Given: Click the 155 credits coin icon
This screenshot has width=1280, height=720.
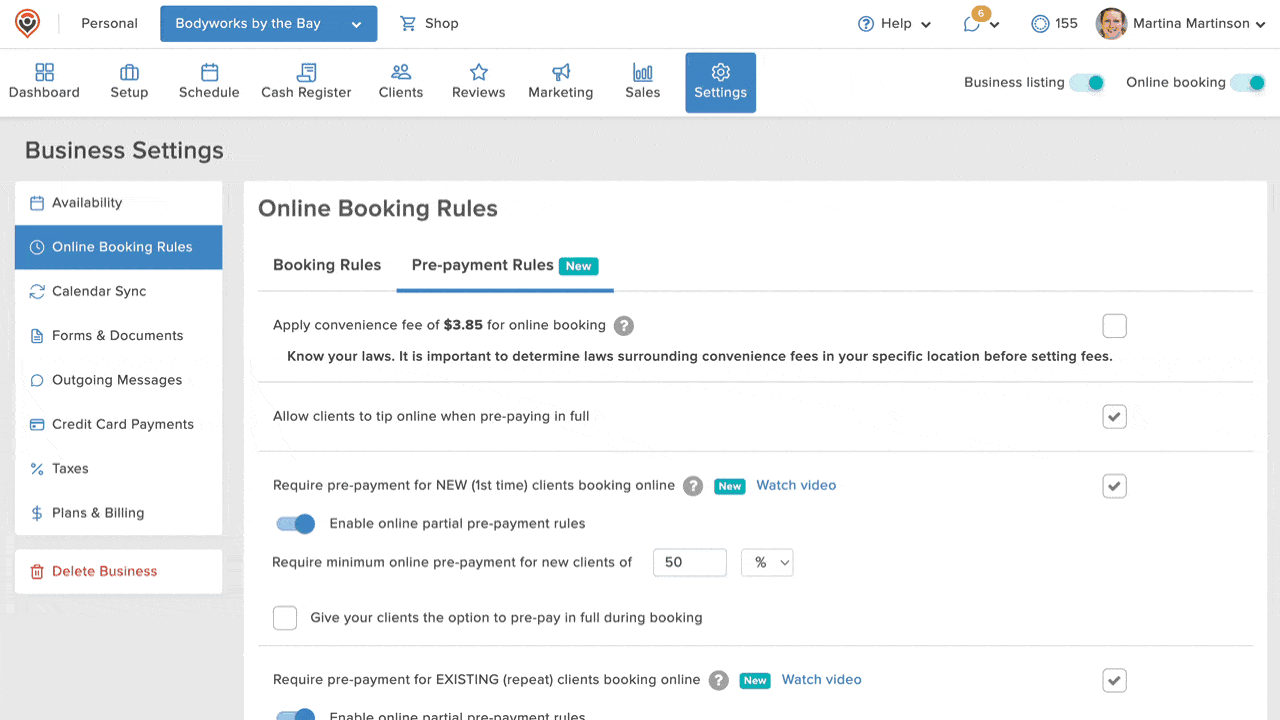Looking at the screenshot, I should pos(1041,24).
